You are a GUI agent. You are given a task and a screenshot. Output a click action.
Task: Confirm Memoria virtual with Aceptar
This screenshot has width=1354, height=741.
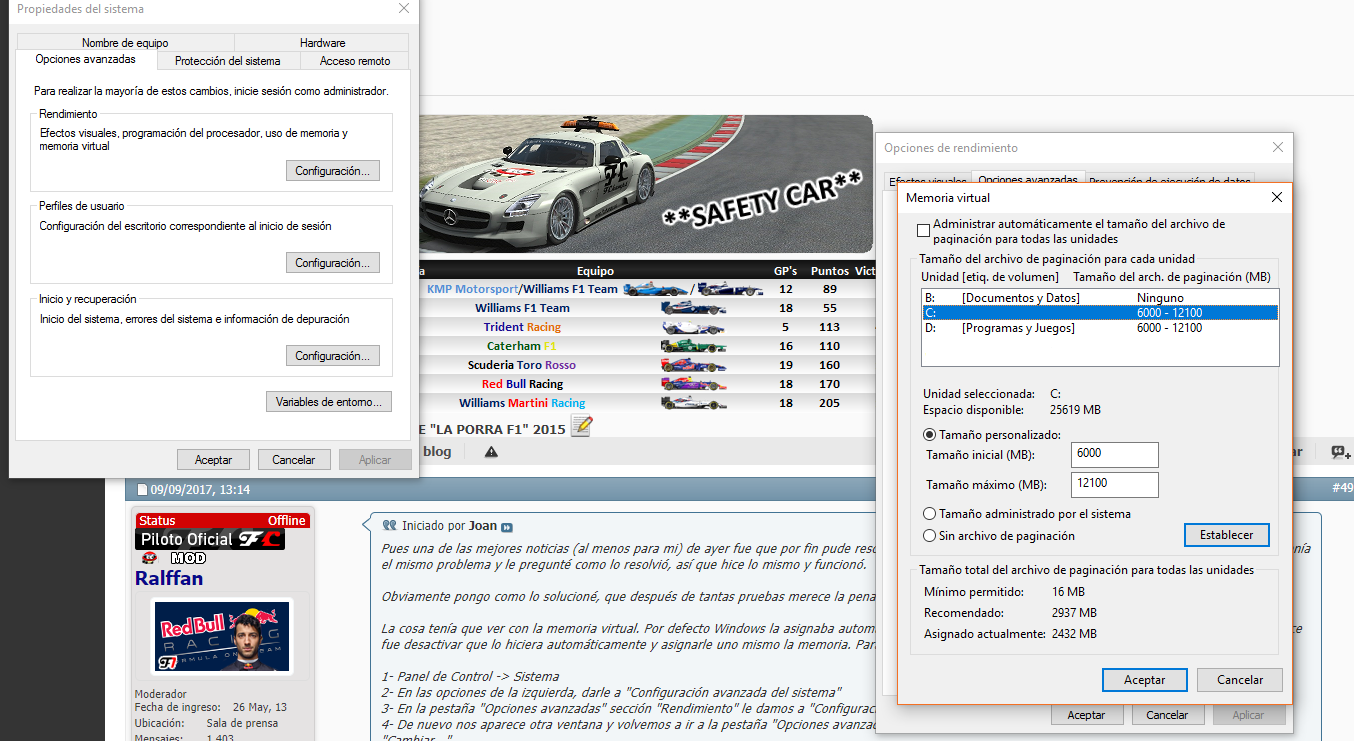[1144, 680]
